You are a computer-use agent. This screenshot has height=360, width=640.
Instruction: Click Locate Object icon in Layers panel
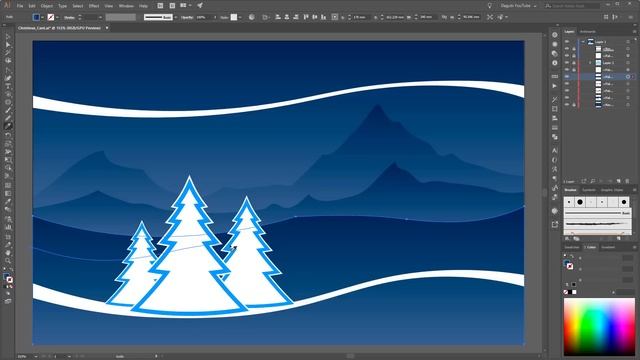tap(593, 181)
